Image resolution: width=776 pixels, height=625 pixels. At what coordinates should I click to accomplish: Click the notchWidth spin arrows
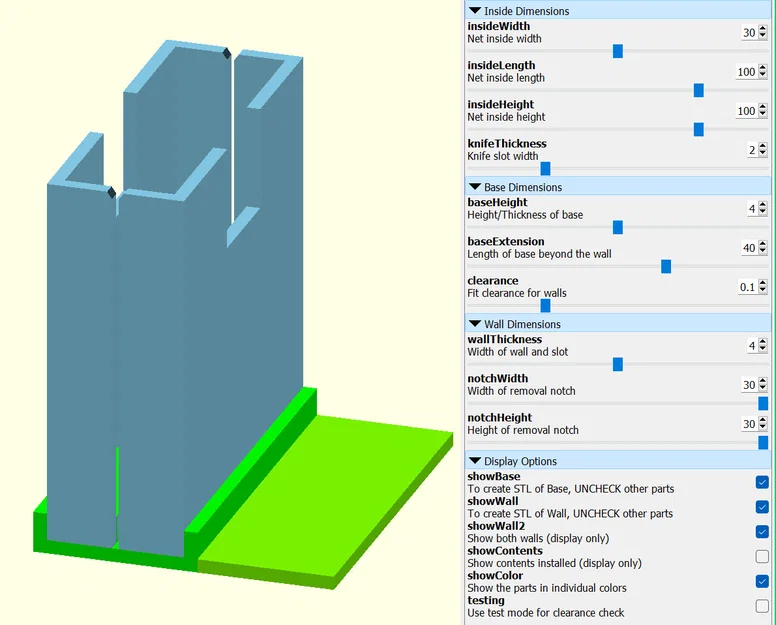click(x=763, y=385)
